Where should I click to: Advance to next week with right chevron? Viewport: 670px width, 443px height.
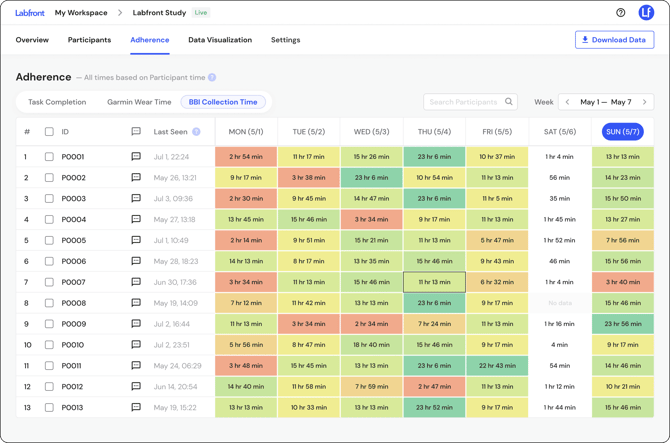pos(645,102)
